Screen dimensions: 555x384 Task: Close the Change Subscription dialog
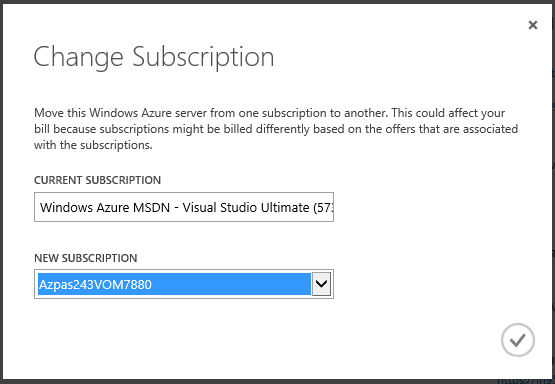click(x=533, y=25)
